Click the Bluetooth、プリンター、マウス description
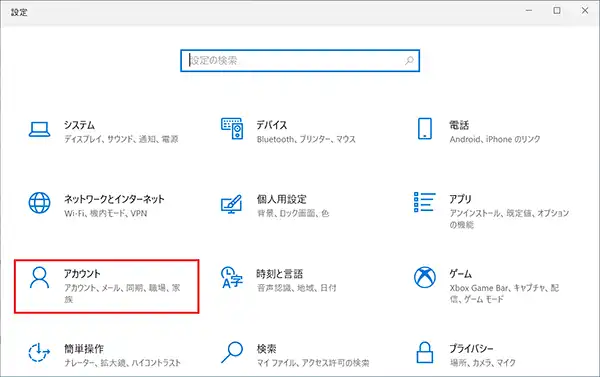The image size is (600, 377). click(306, 139)
